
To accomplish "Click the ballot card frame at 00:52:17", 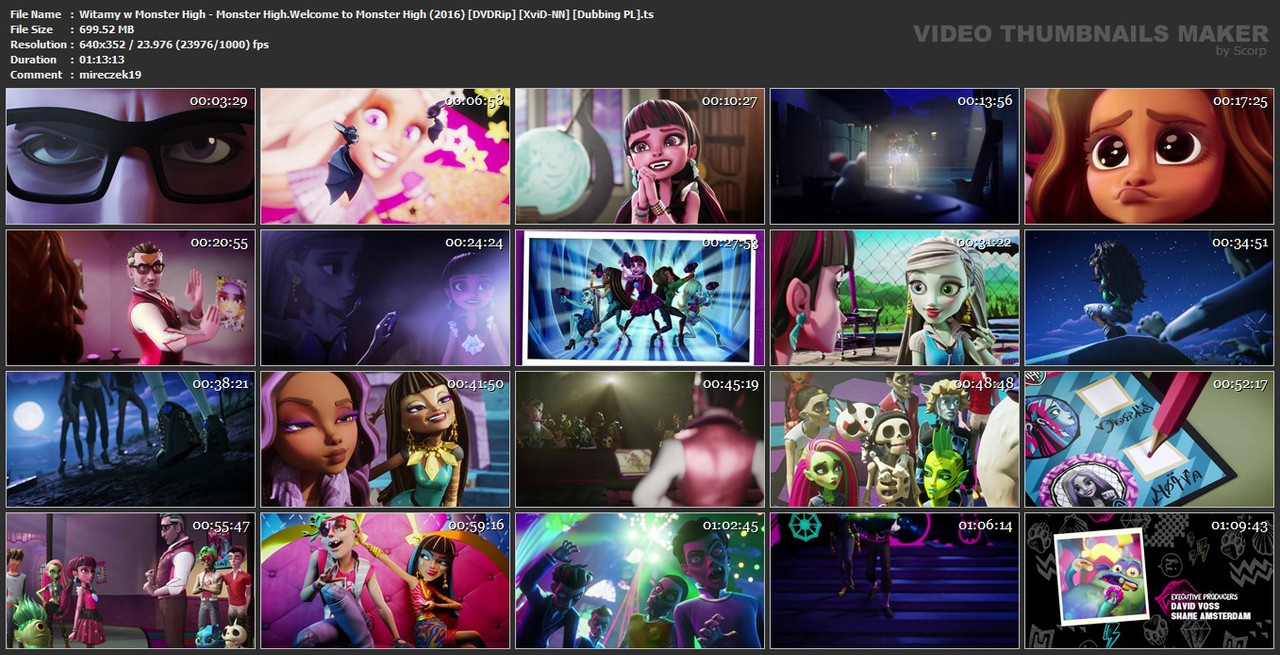I will coord(1150,440).
